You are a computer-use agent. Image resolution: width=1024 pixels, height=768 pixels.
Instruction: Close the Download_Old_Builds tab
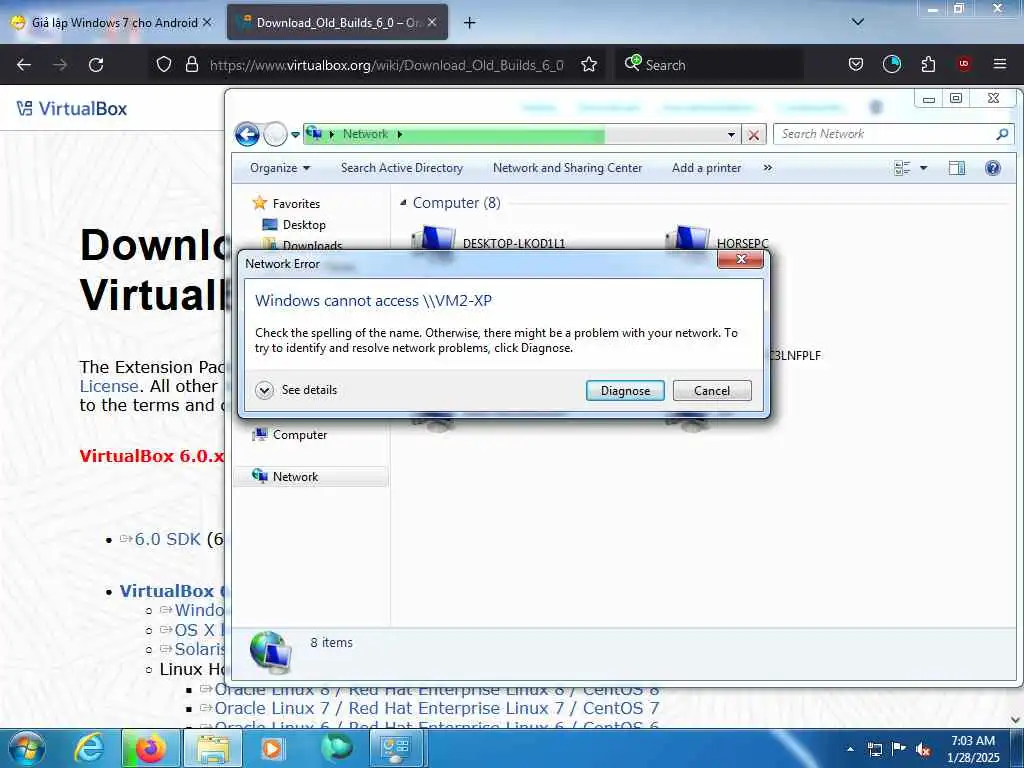click(x=432, y=22)
